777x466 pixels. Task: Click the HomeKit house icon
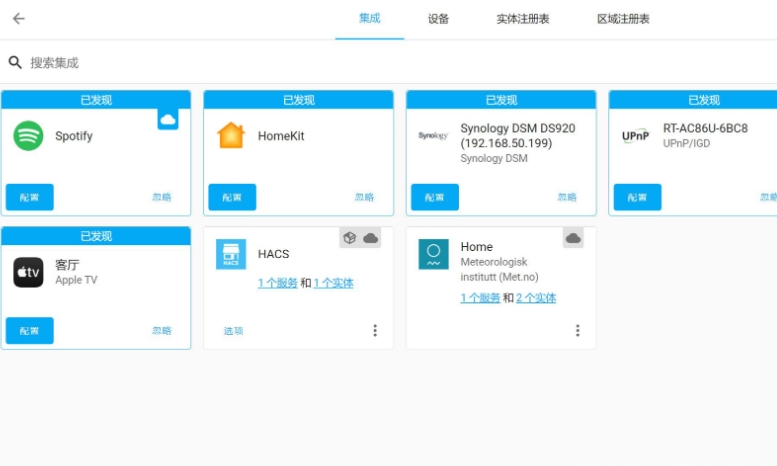point(231,136)
